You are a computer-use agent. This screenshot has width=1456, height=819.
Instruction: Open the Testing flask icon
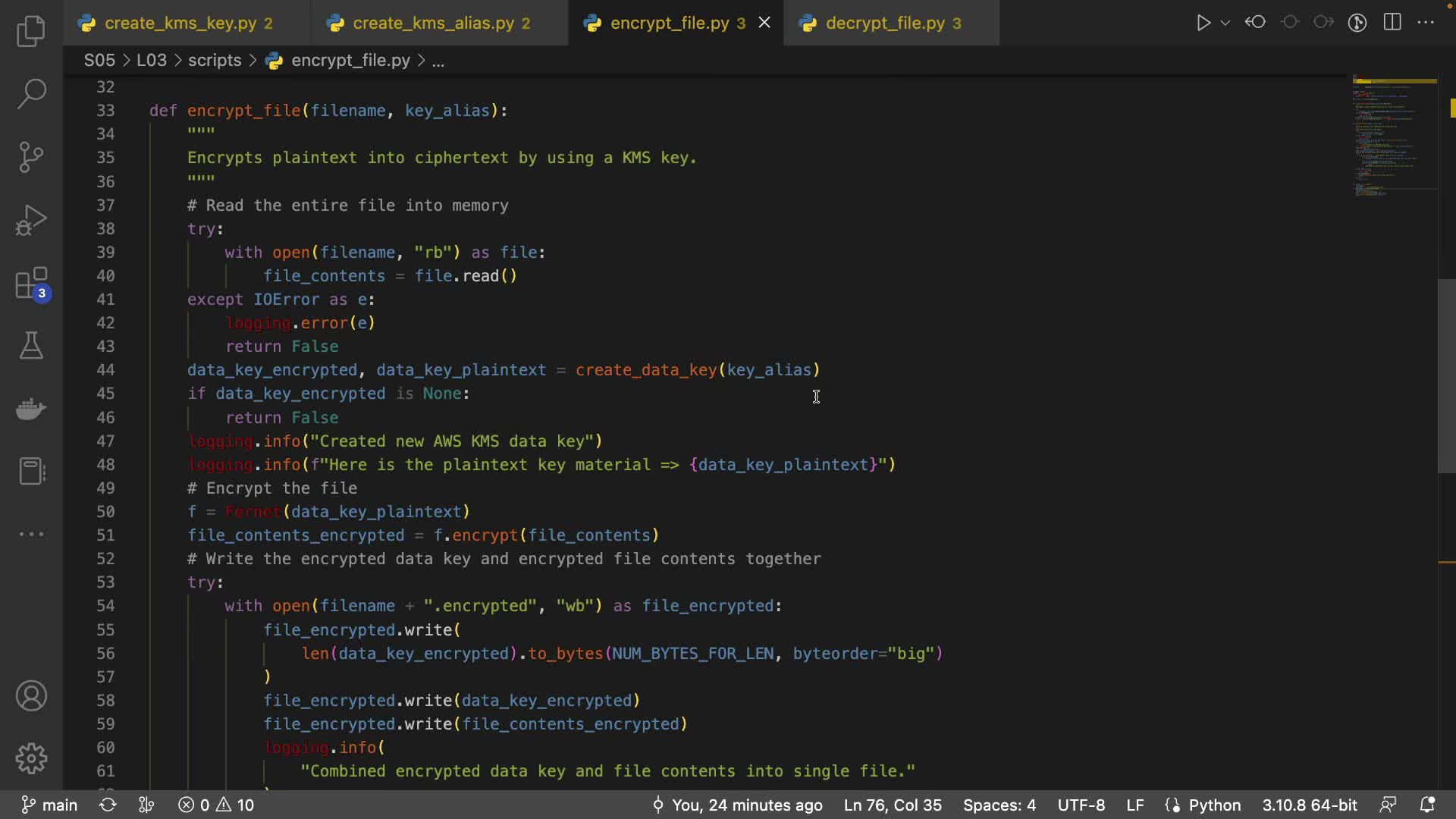pos(31,346)
